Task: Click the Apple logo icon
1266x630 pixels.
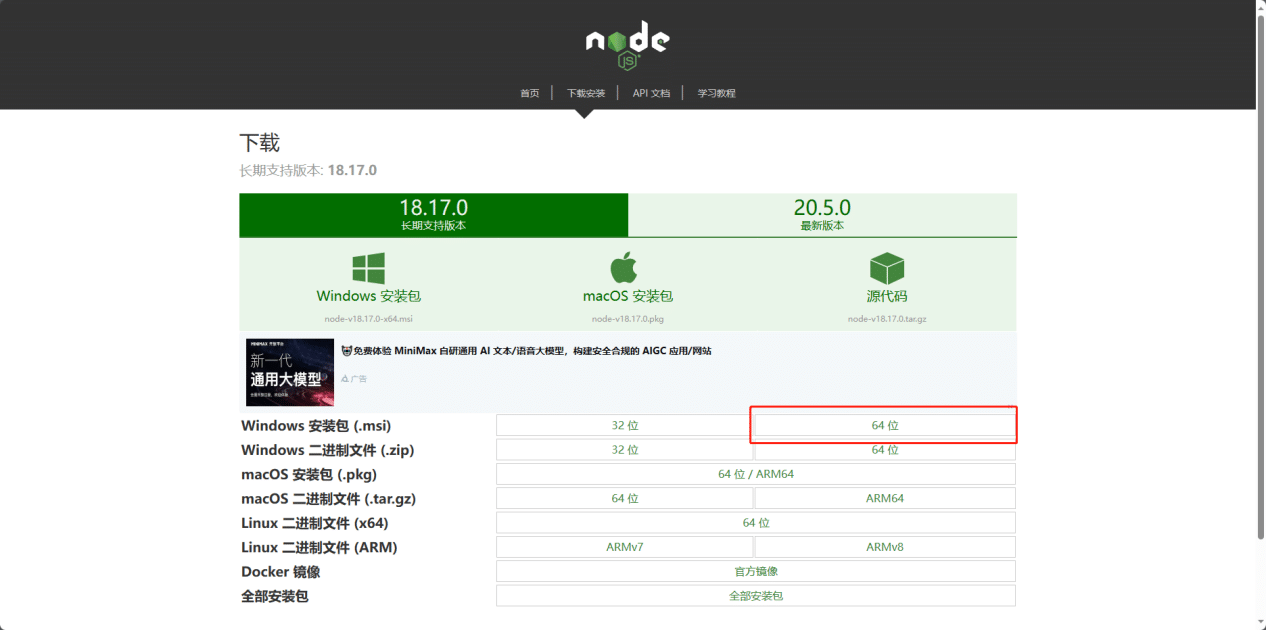Action: pos(624,267)
